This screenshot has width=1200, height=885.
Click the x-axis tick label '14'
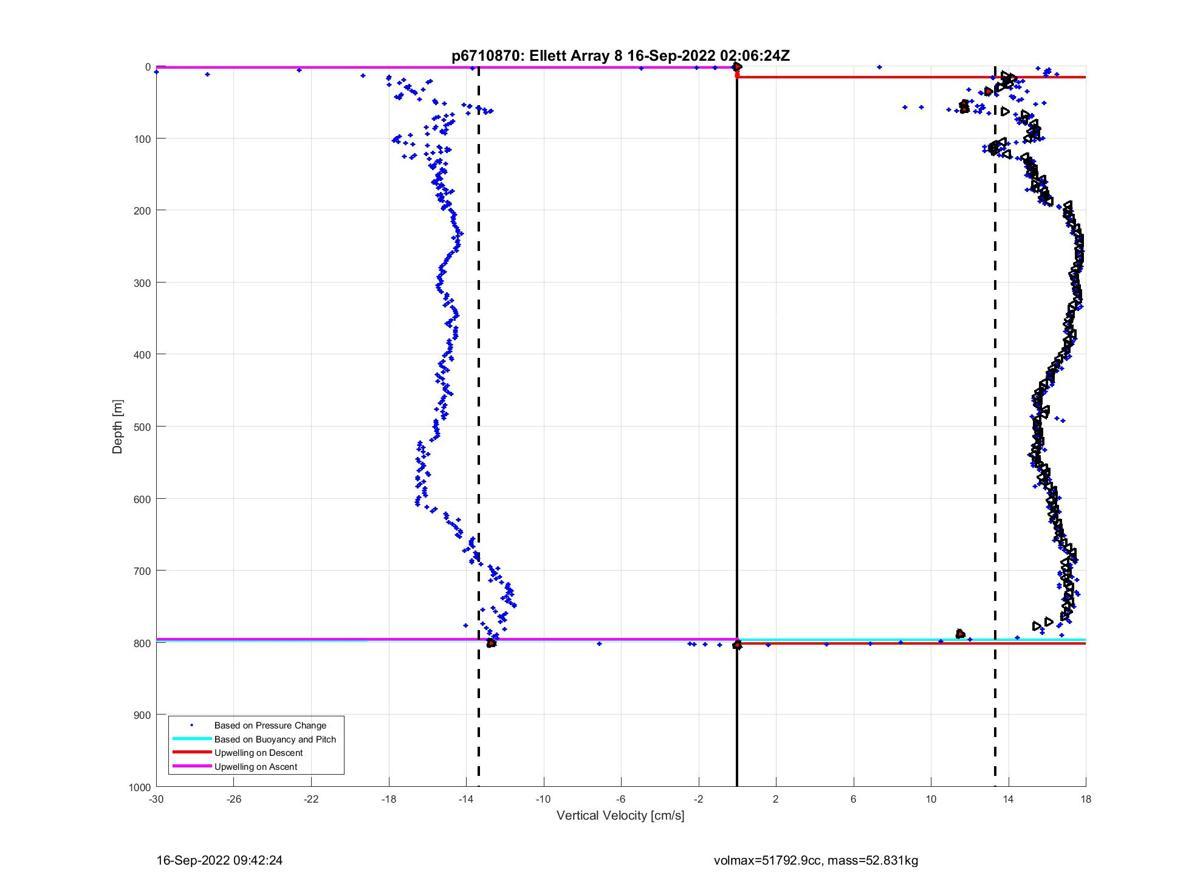coord(1009,799)
